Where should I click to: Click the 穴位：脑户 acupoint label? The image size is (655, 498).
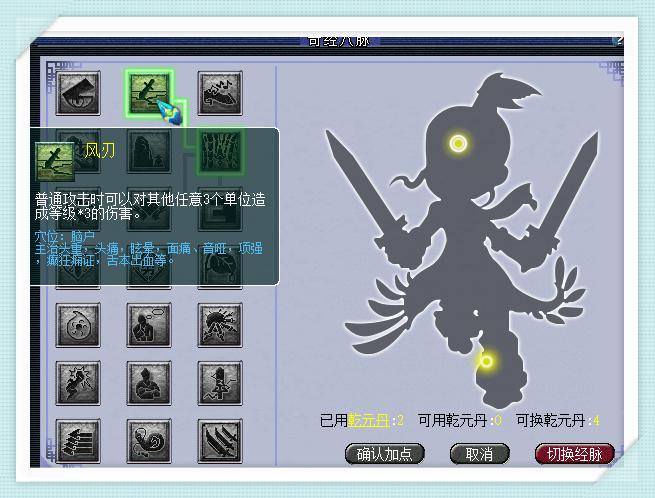tap(65, 236)
